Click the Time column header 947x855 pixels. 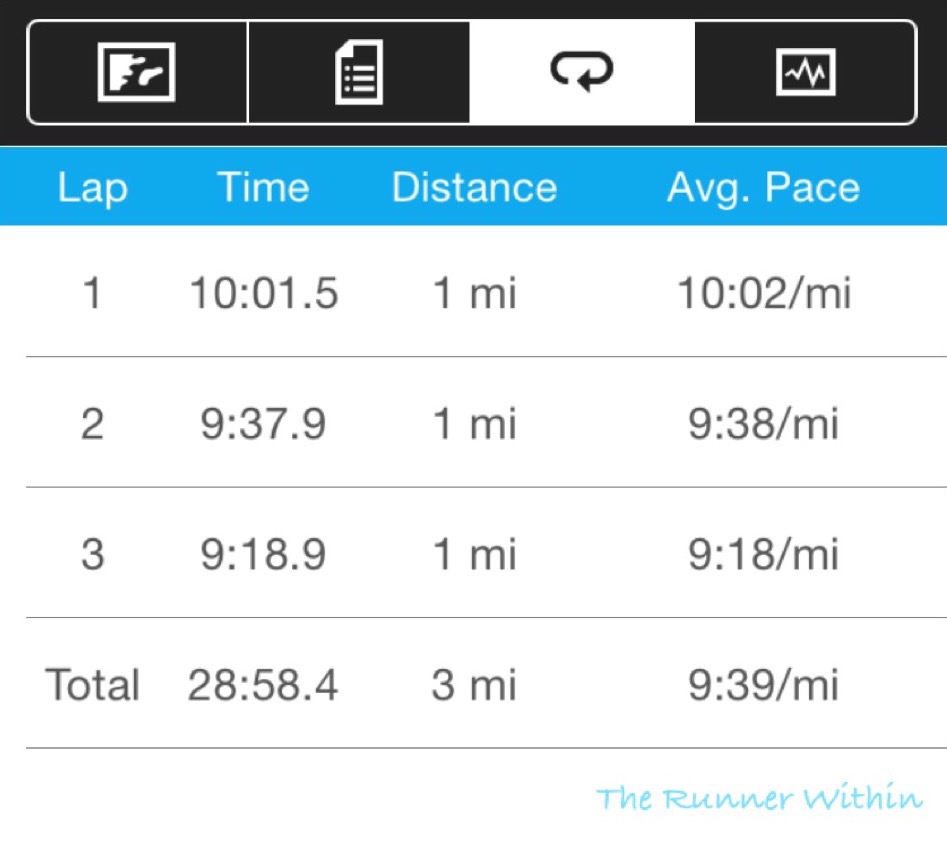point(263,188)
